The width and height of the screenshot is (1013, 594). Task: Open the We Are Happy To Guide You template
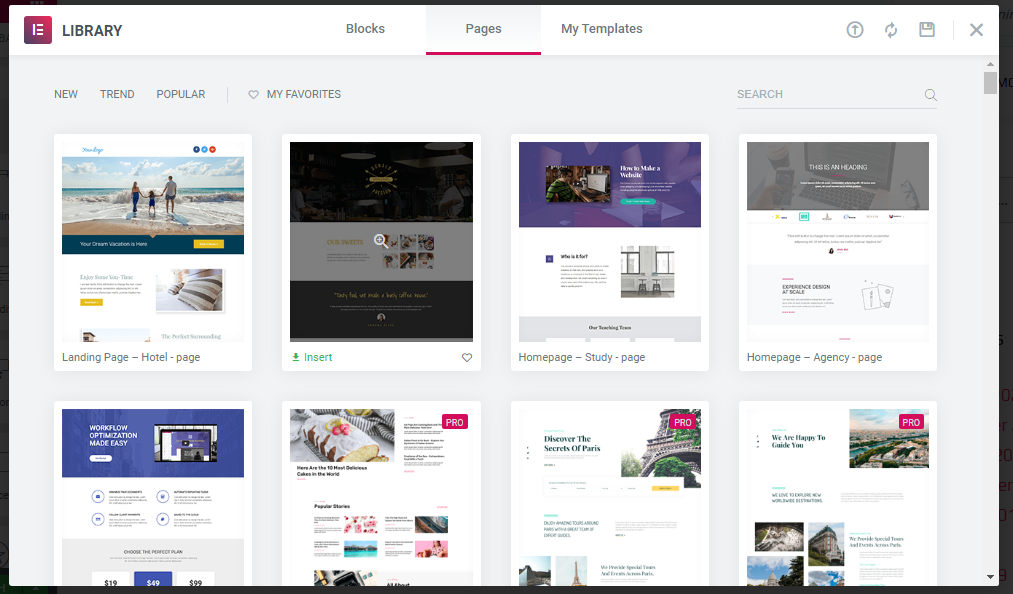[x=838, y=497]
